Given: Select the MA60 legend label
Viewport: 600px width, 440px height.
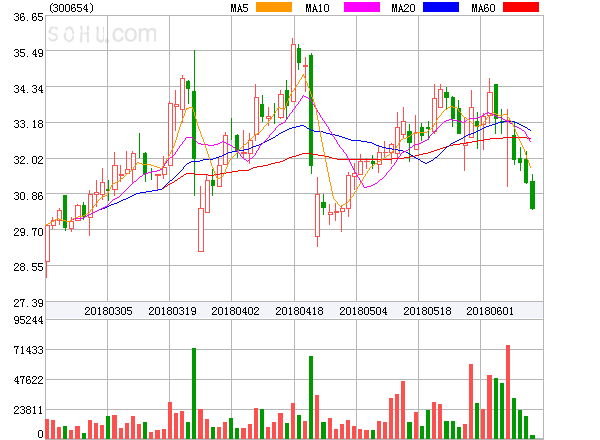Looking at the screenshot, I should click(483, 8).
